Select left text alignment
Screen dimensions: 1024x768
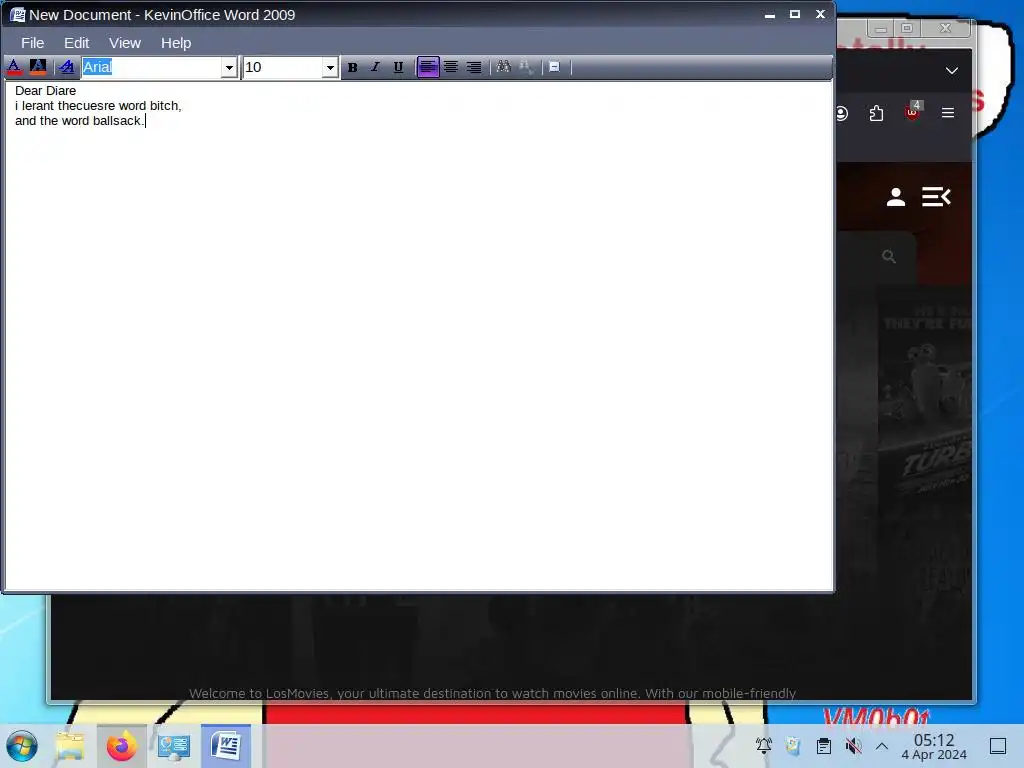(x=428, y=67)
